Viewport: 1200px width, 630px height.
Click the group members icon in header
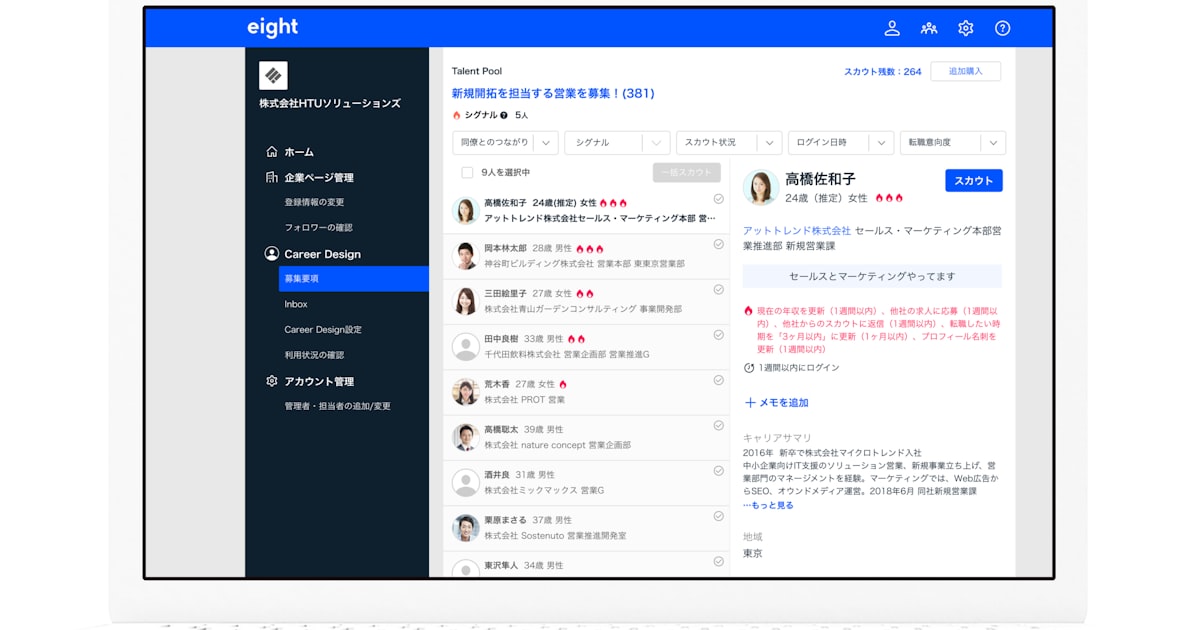tap(929, 28)
